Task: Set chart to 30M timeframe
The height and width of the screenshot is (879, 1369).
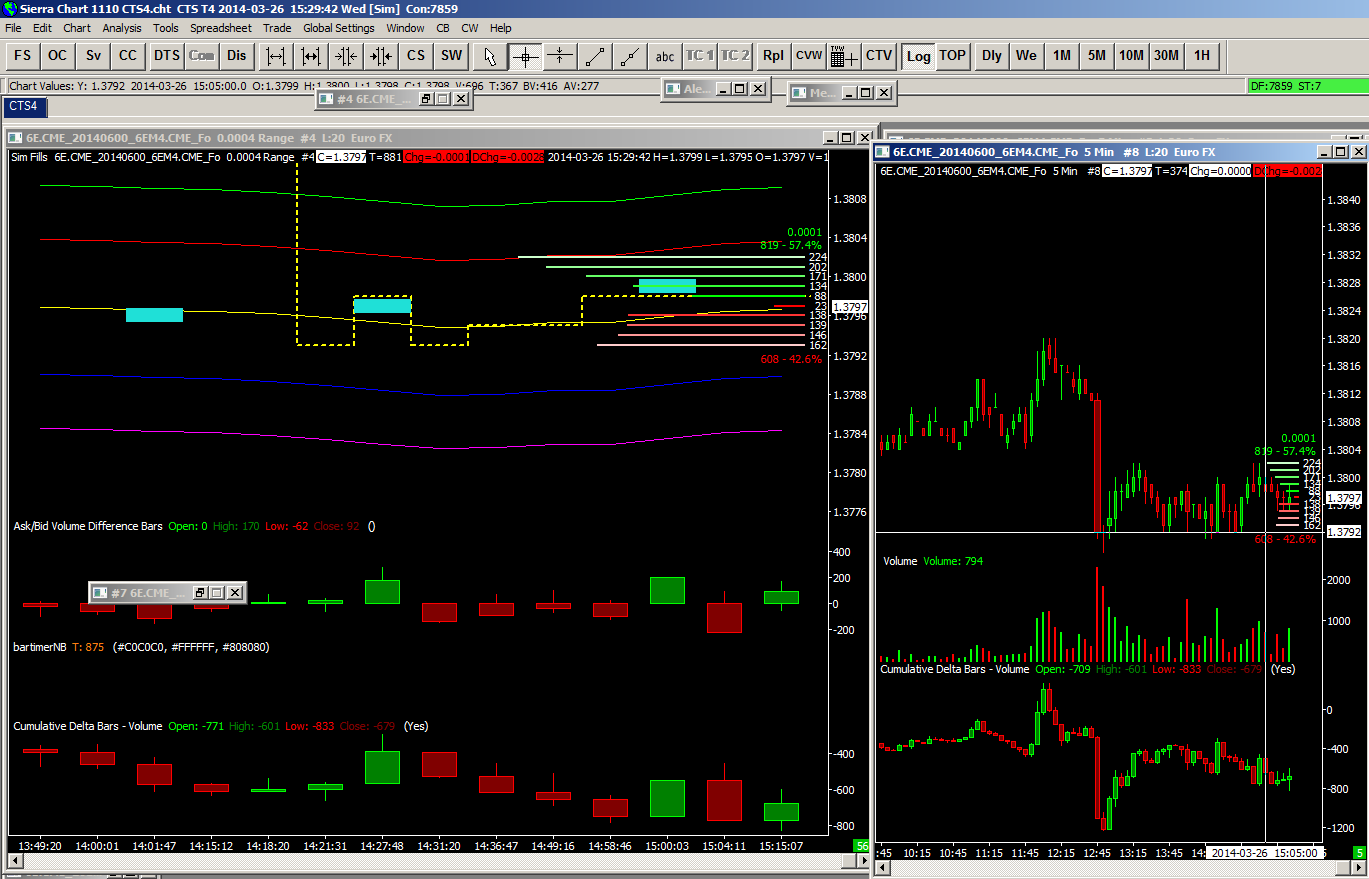Action: tap(1167, 56)
